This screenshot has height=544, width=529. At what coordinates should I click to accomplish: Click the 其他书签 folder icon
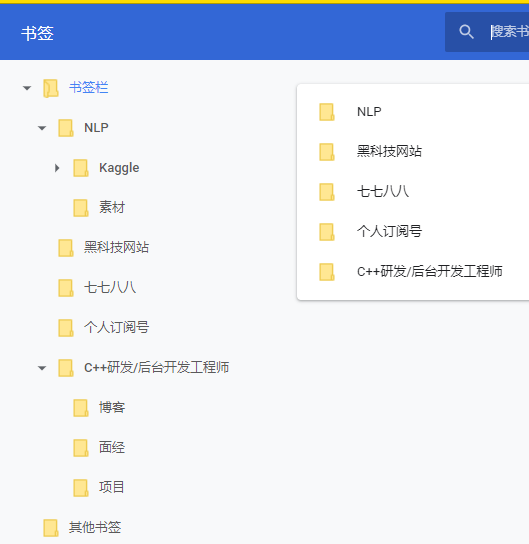coord(51,528)
